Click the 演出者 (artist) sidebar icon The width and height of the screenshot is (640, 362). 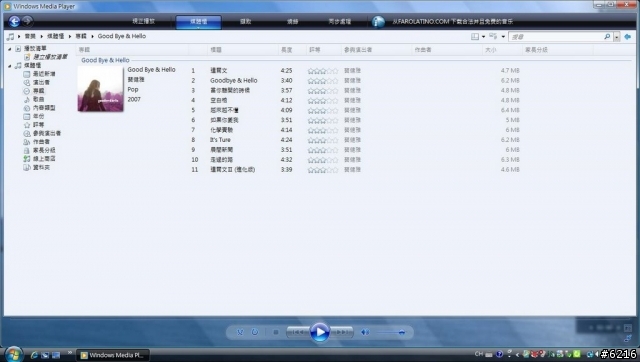tap(27, 82)
